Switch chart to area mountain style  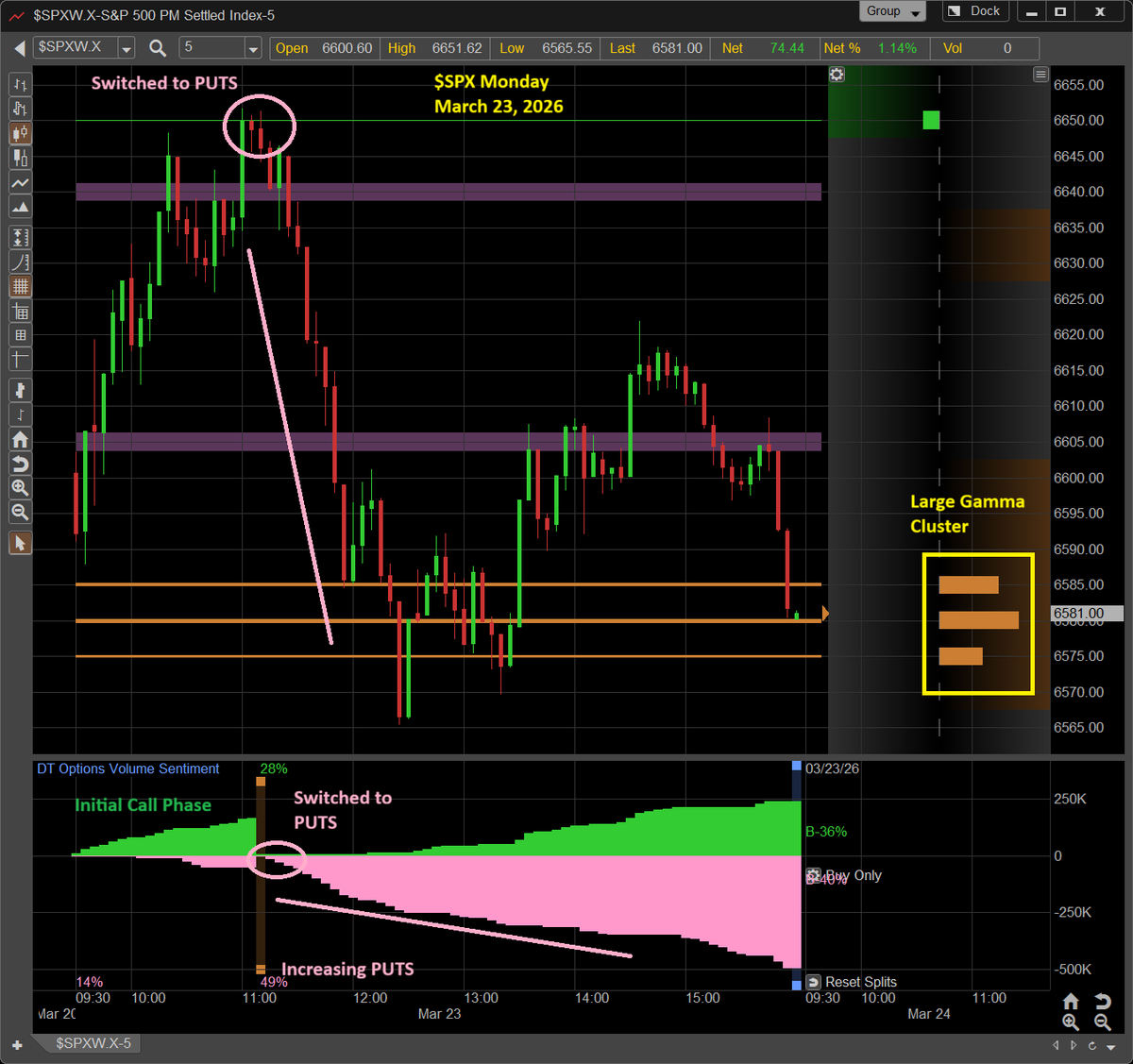pyautogui.click(x=20, y=207)
